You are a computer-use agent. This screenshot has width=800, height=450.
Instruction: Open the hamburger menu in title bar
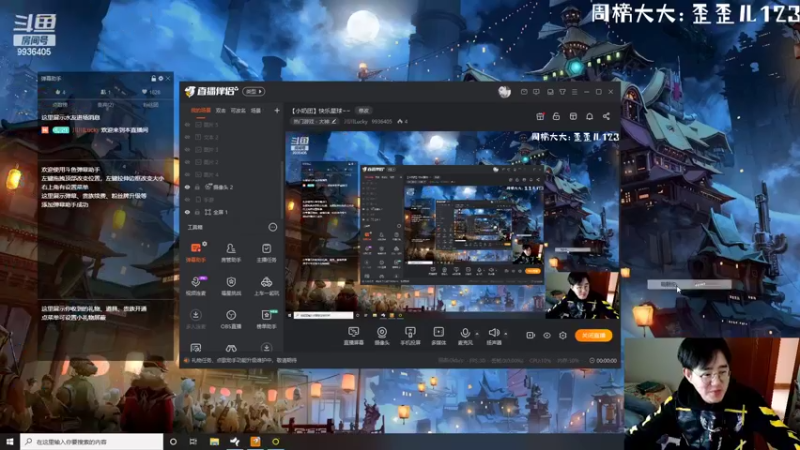(574, 92)
